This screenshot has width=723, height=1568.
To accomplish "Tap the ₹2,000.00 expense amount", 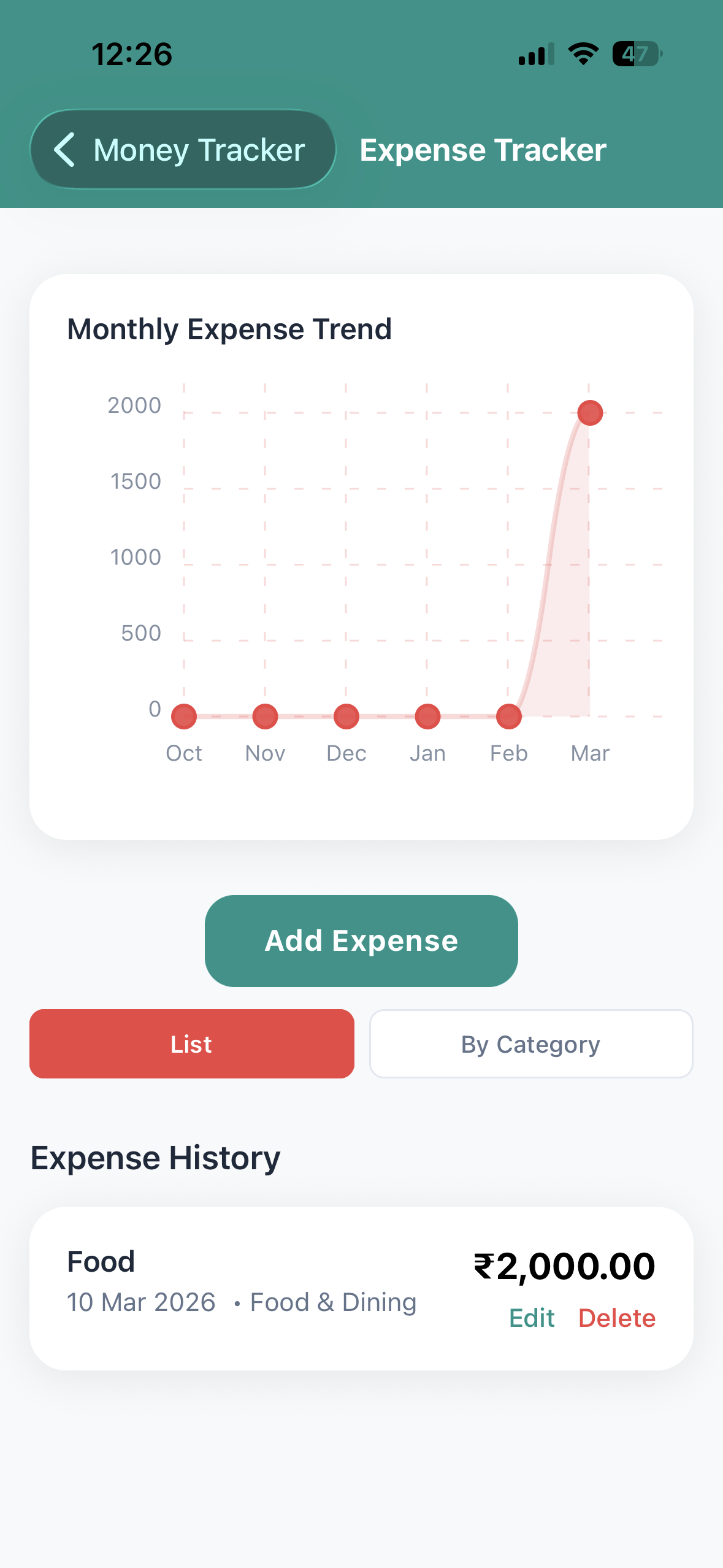I will click(564, 1266).
